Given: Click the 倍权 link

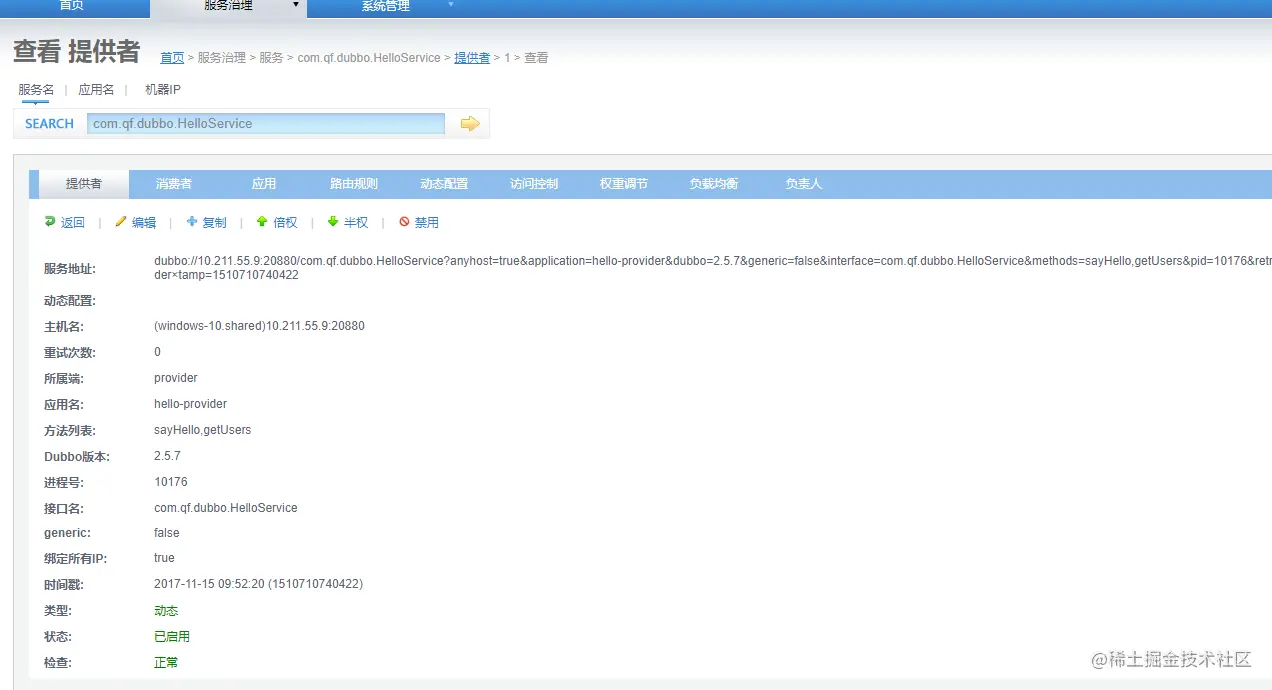Looking at the screenshot, I should tap(286, 223).
